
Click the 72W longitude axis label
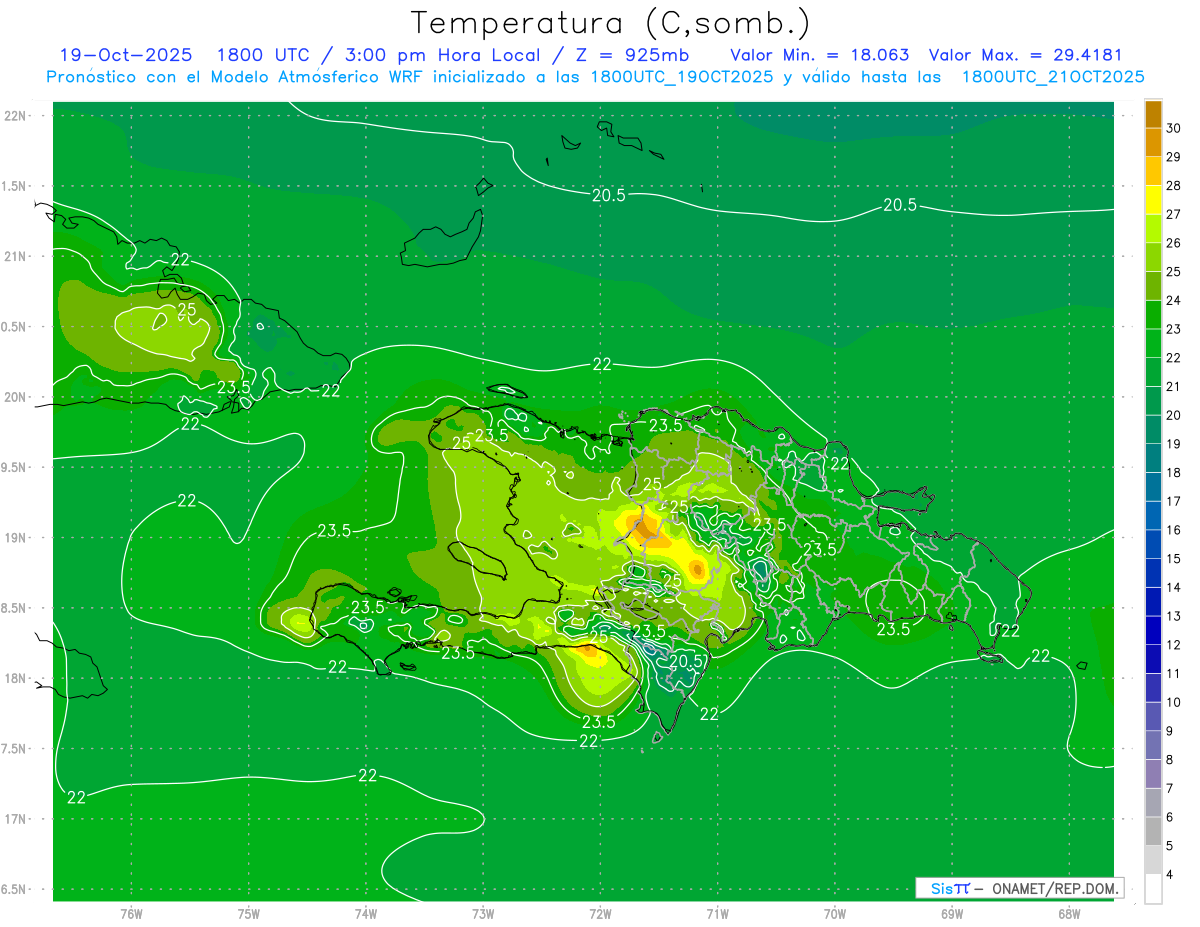pyautogui.click(x=600, y=913)
